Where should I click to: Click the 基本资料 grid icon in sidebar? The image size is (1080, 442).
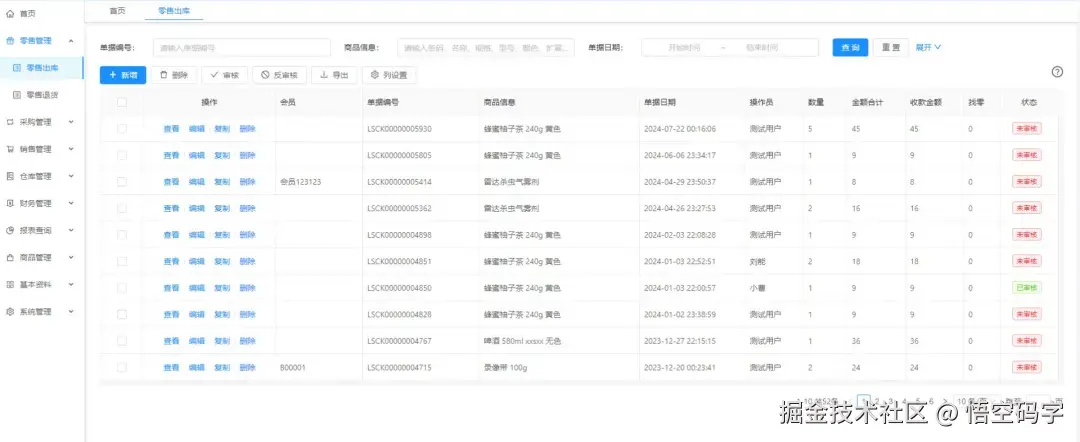pyautogui.click(x=10, y=284)
